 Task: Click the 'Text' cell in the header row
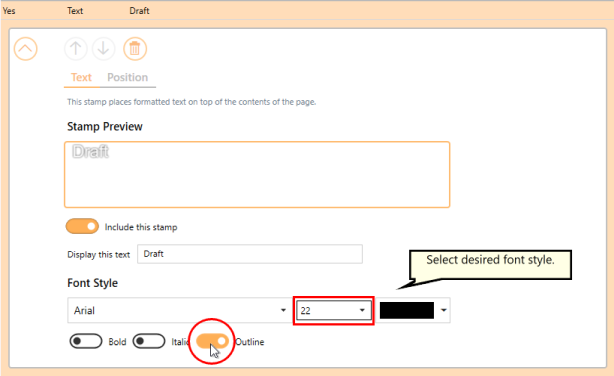(x=75, y=11)
